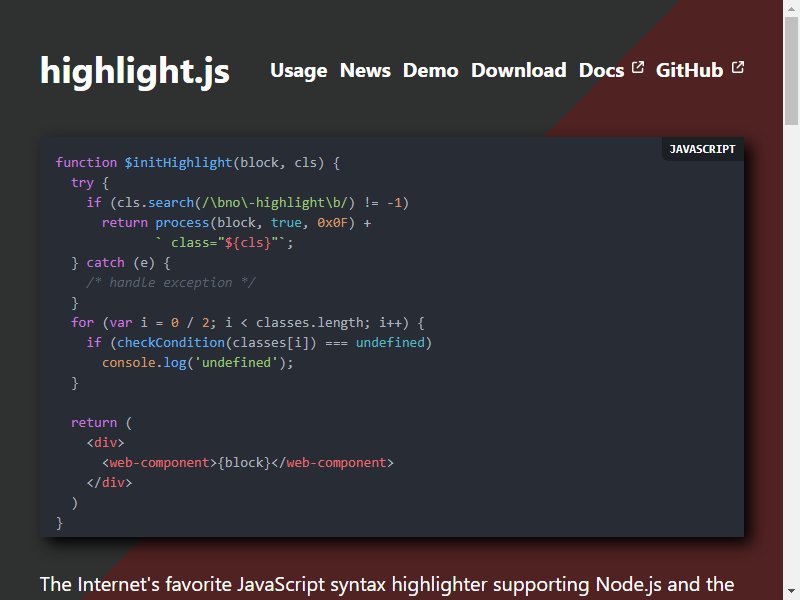
Task: Click the vertical scrollbar thumb
Action: (791, 70)
